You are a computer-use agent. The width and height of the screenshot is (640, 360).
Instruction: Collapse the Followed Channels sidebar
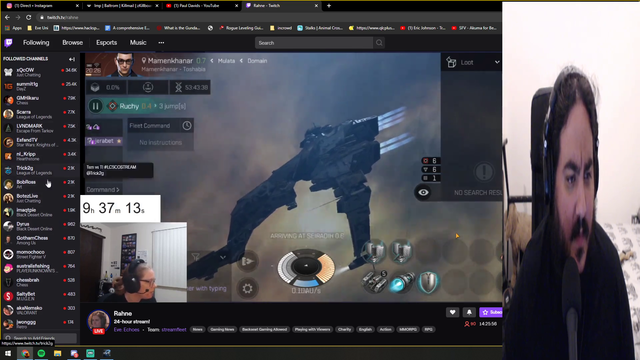72,59
